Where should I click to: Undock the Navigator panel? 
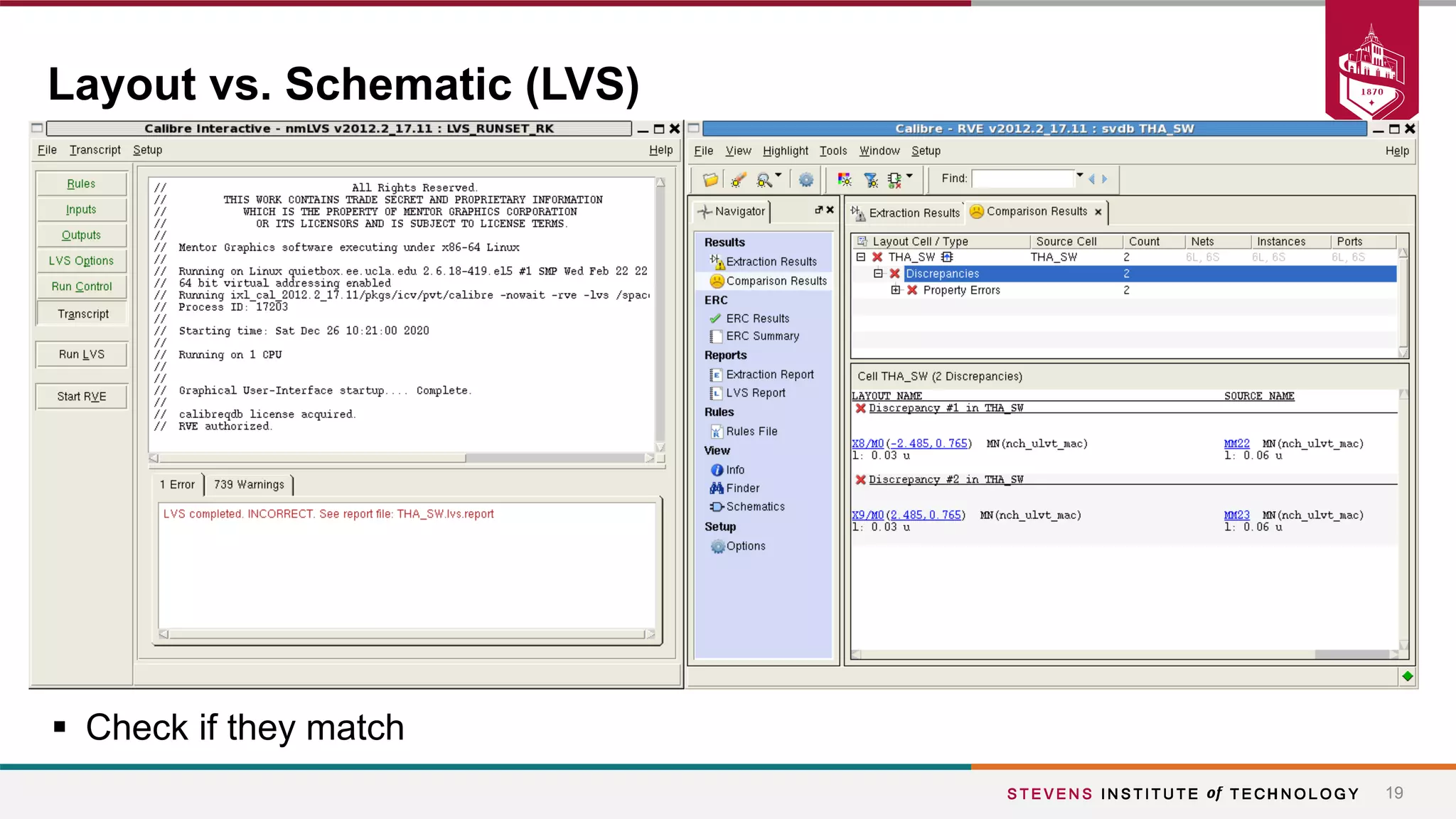pos(818,210)
